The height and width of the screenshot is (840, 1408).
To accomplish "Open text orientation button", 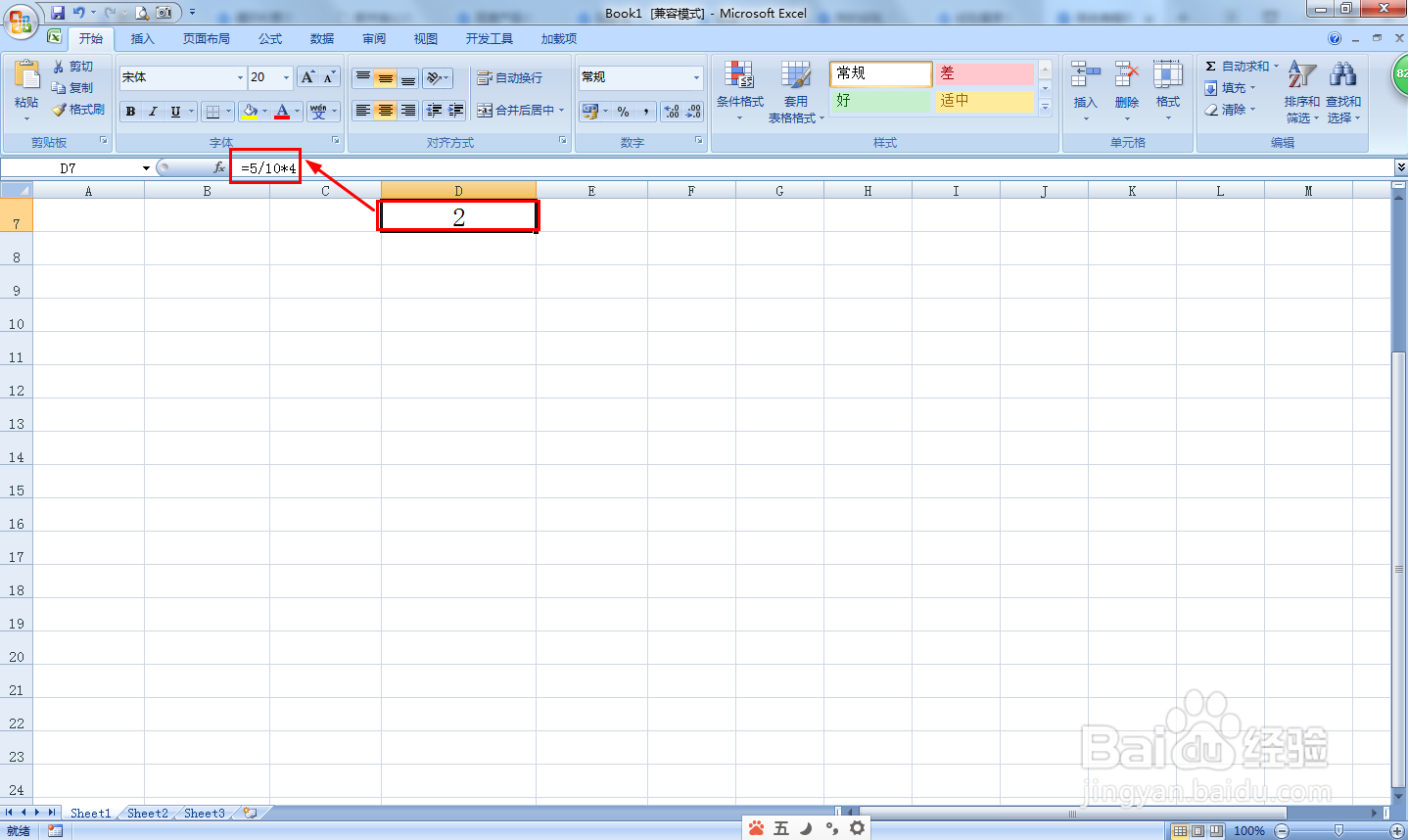I will [438, 78].
